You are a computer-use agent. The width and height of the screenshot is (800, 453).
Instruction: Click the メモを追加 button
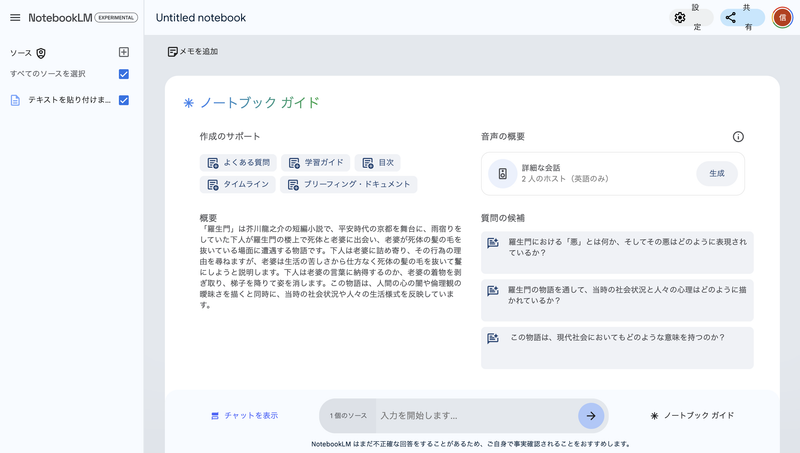pos(192,51)
